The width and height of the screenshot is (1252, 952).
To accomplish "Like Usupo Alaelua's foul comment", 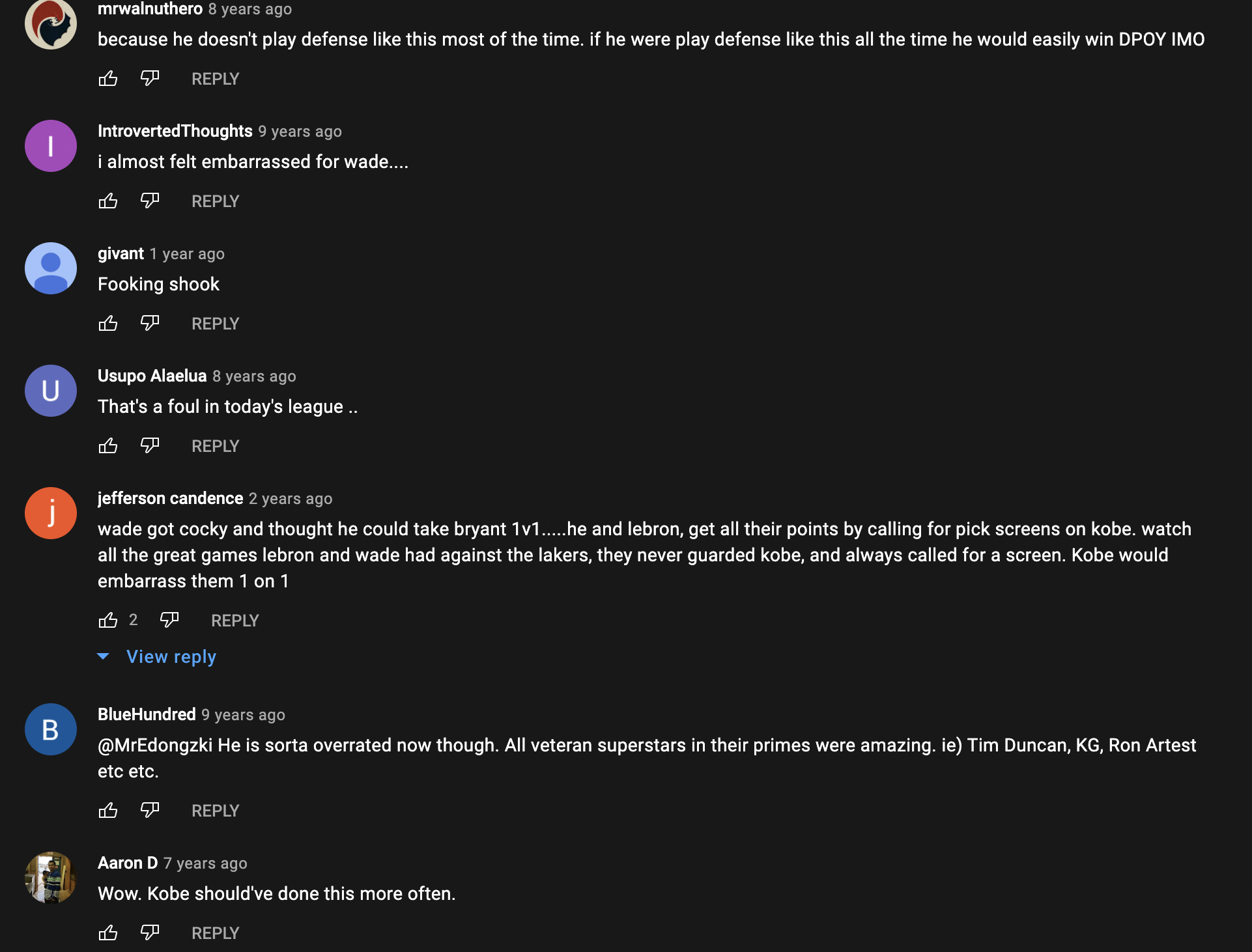I will pos(108,446).
